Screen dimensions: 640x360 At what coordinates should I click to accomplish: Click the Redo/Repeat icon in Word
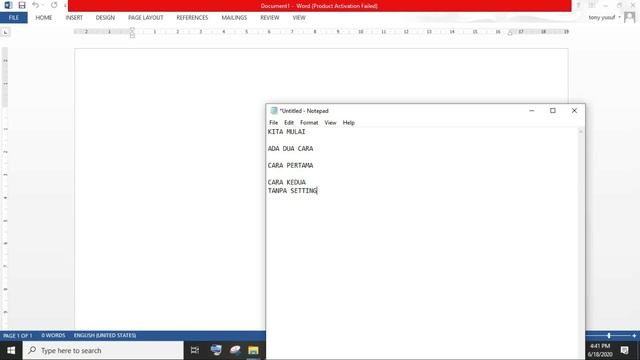tap(54, 5)
